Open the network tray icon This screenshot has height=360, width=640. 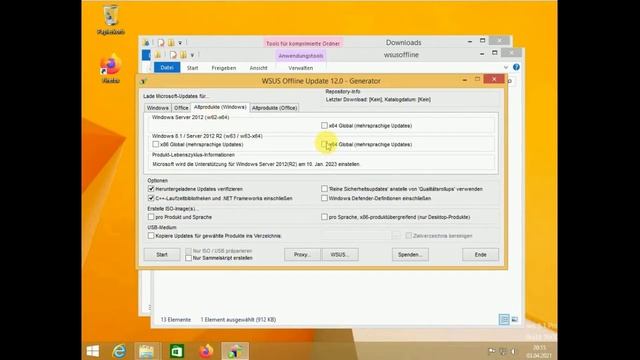503,351
